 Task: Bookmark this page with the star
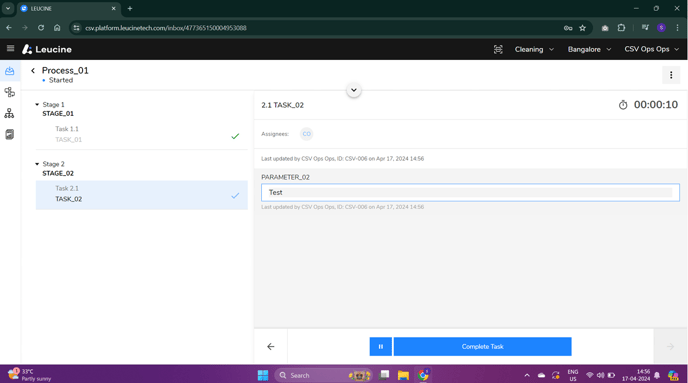point(582,28)
